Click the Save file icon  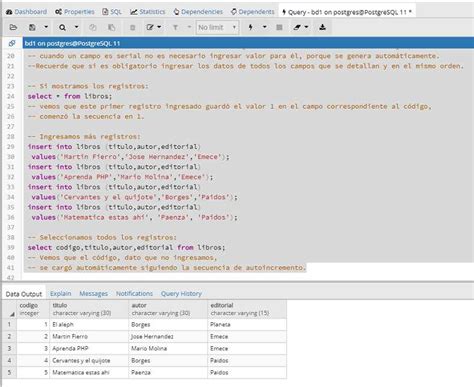pos(32,27)
